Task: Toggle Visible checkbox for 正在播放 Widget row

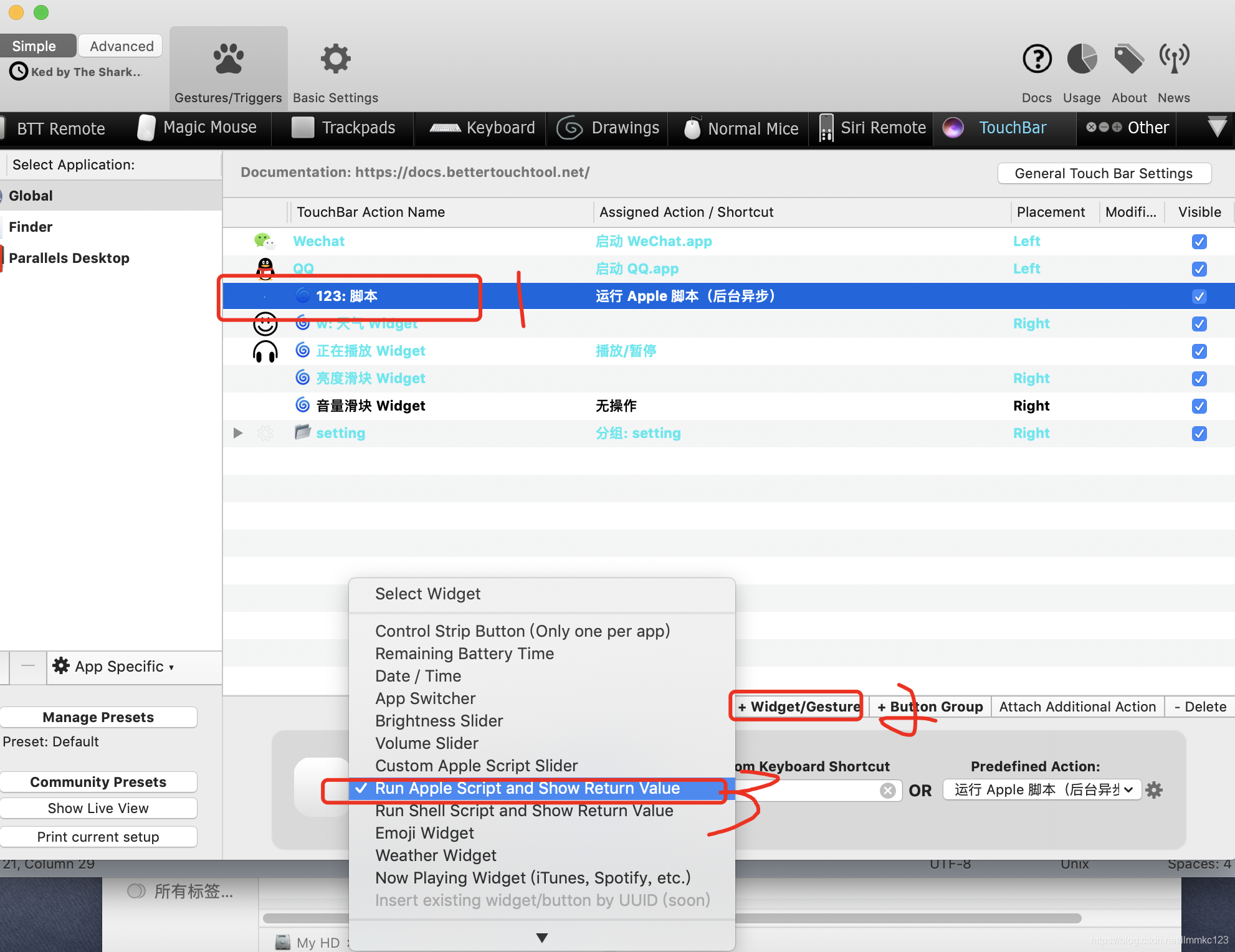Action: pyautogui.click(x=1199, y=351)
